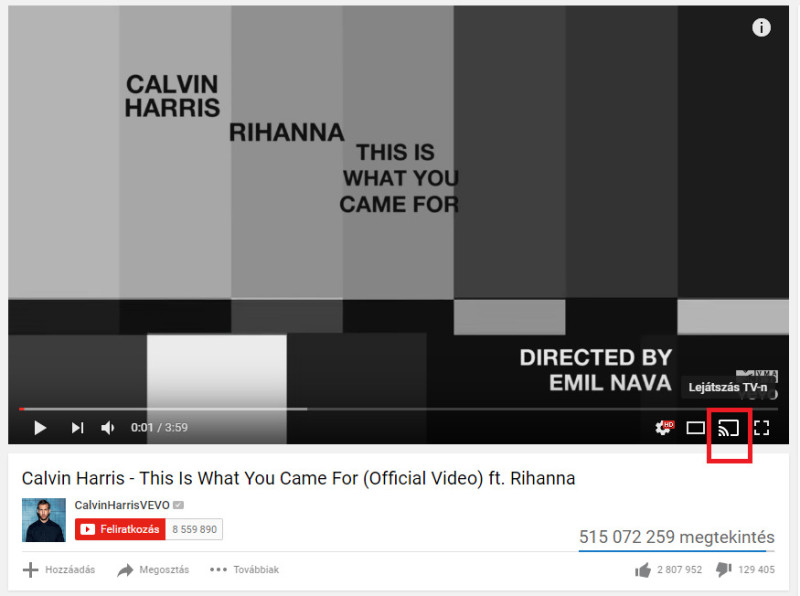This screenshot has height=596, width=800.
Task: Show video info card
Action: coord(761,27)
